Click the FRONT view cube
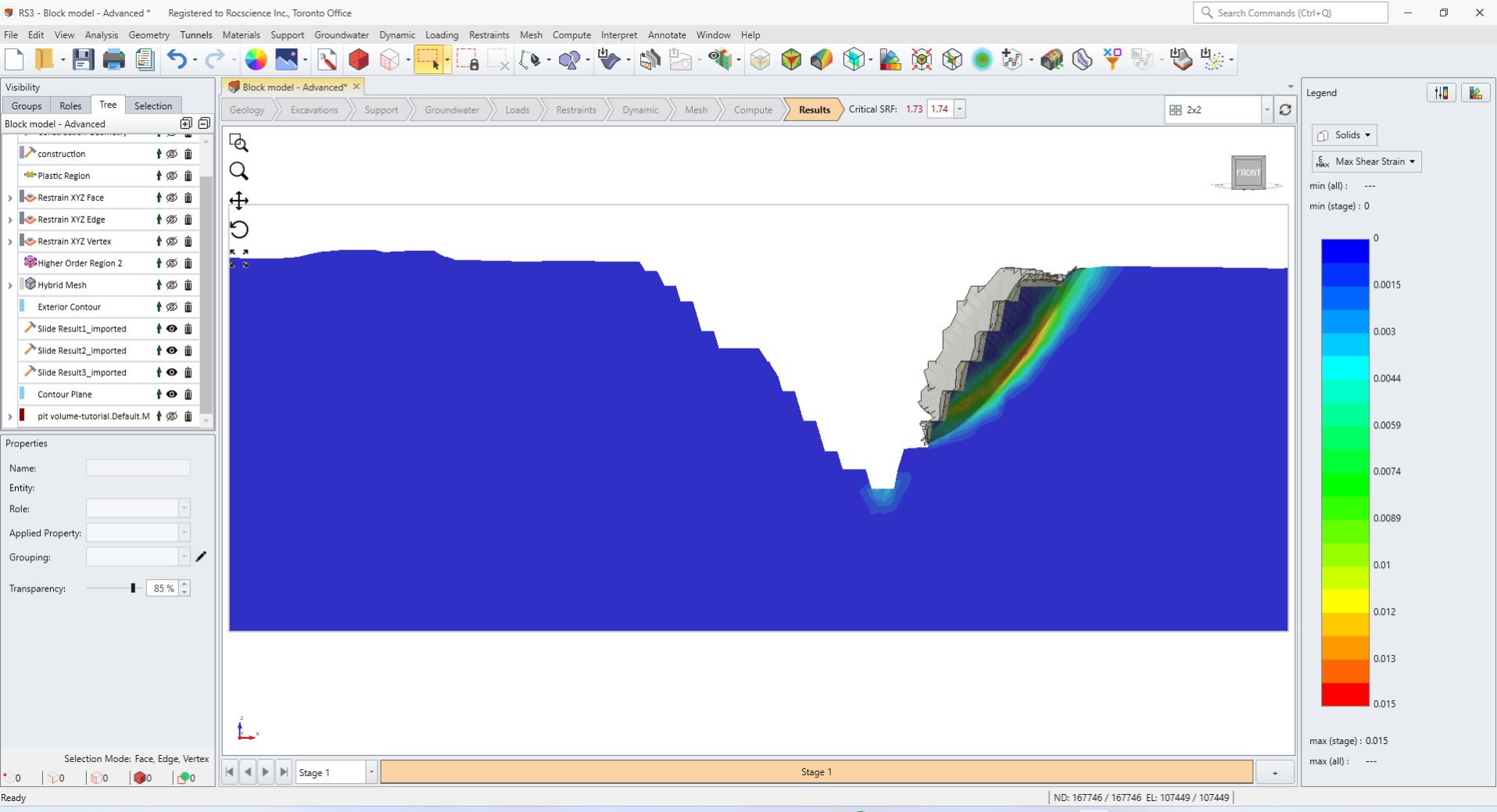The width and height of the screenshot is (1497, 812). [1248, 173]
